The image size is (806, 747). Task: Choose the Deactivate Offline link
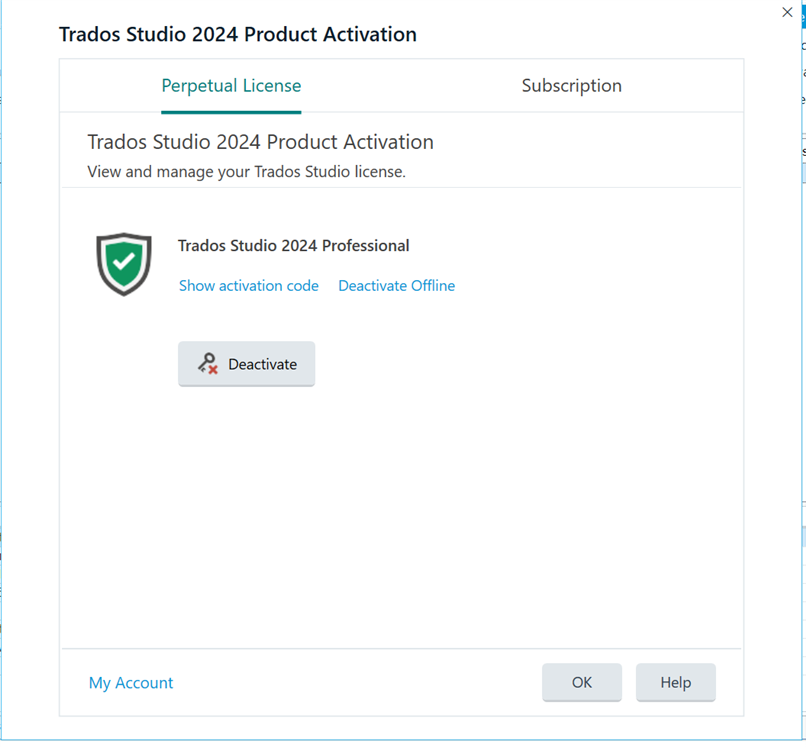click(x=396, y=285)
